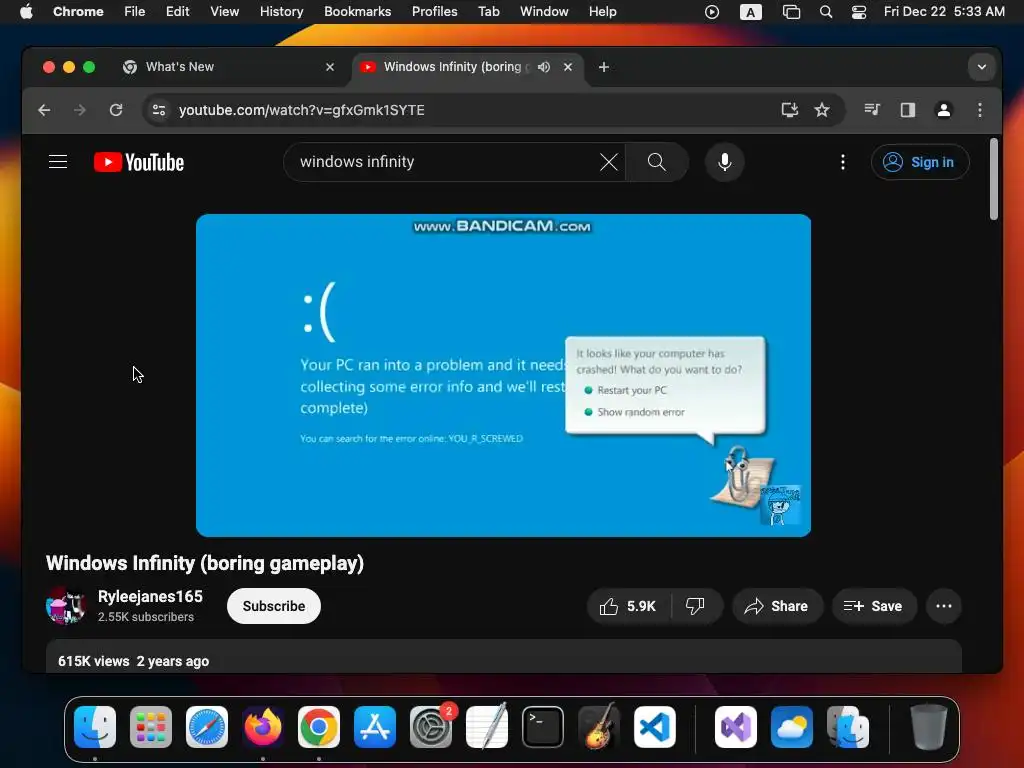Open Spotlight search in menu bar
This screenshot has width=1024, height=768.
(x=825, y=12)
